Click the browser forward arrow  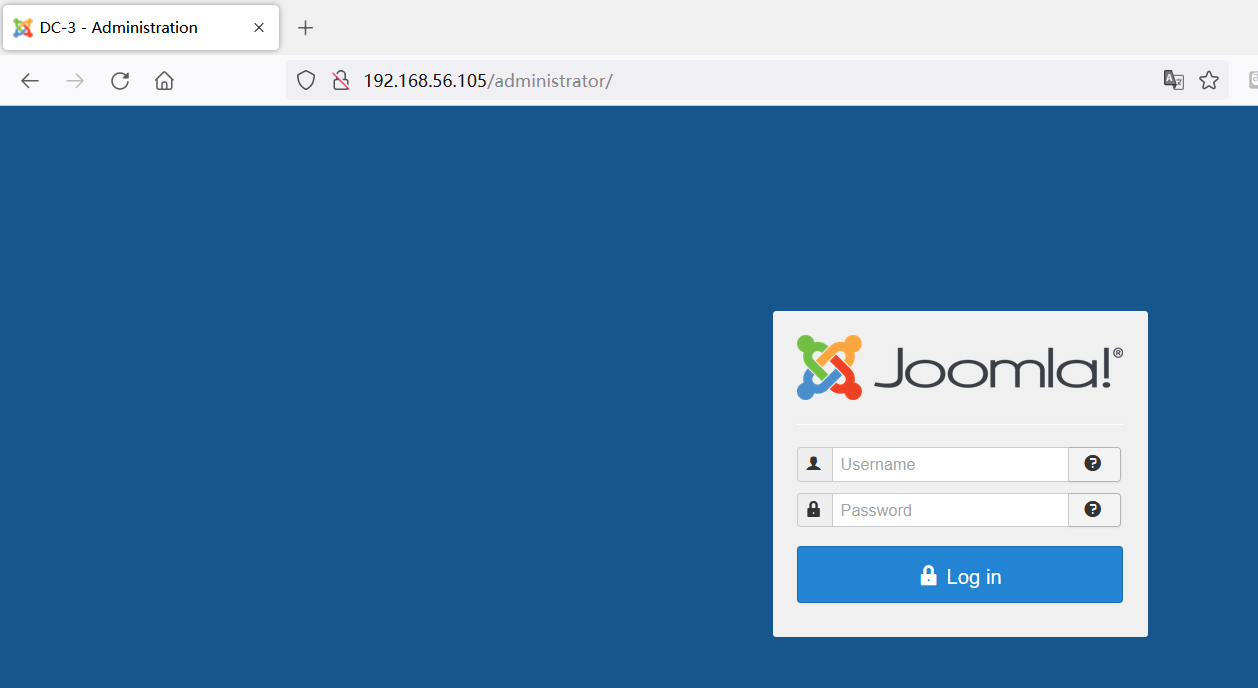pyautogui.click(x=75, y=81)
